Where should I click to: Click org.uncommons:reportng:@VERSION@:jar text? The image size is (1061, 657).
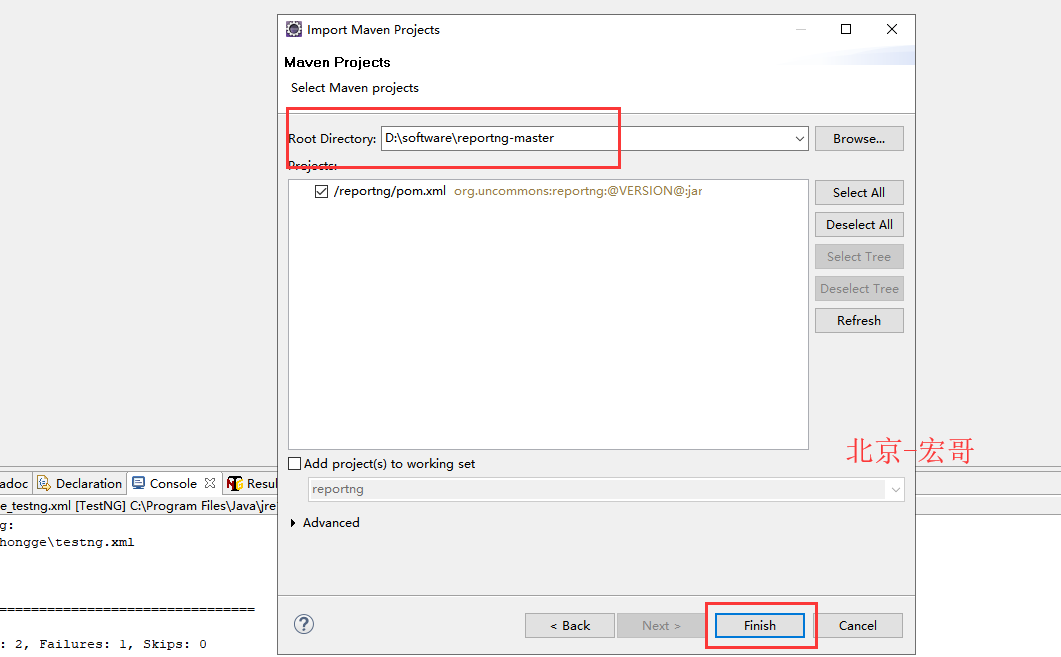click(578, 191)
